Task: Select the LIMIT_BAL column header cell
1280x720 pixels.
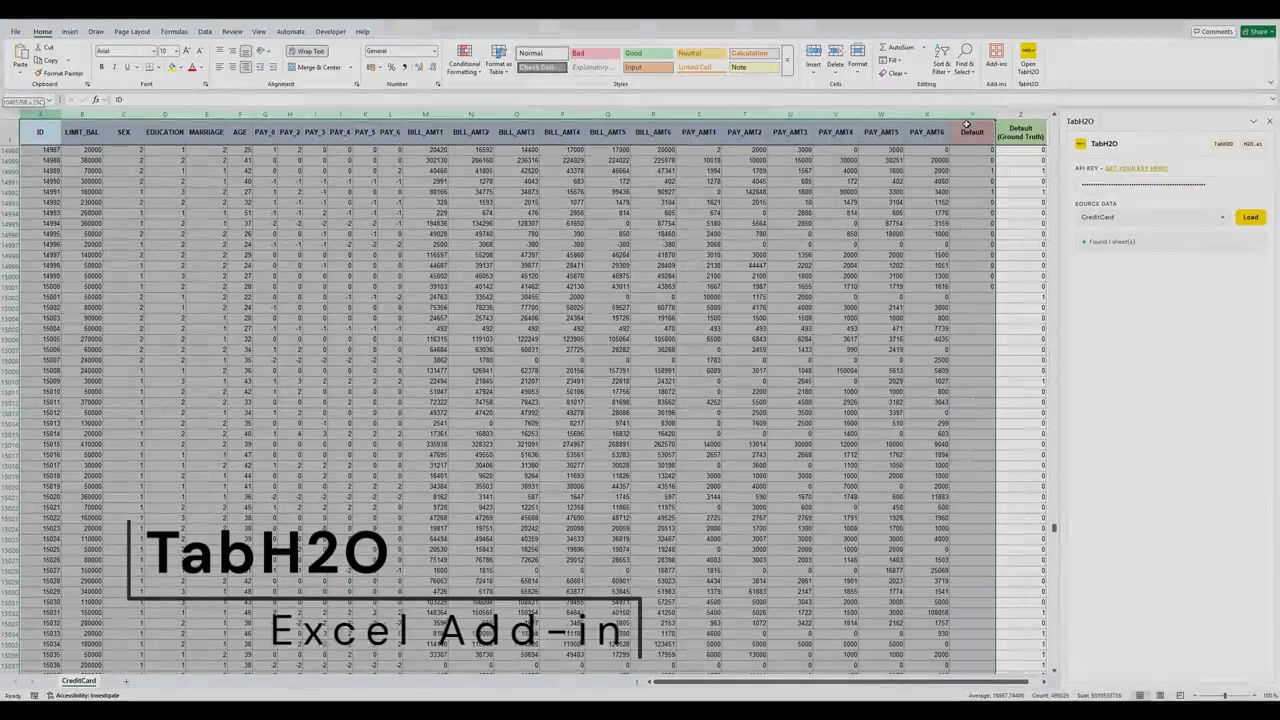Action: click(x=82, y=132)
